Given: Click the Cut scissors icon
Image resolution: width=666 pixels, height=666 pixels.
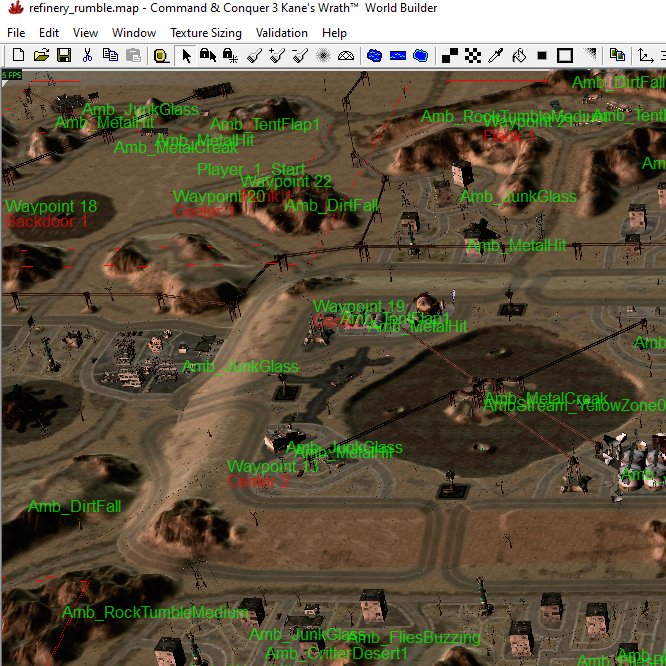Looking at the screenshot, I should 87,55.
